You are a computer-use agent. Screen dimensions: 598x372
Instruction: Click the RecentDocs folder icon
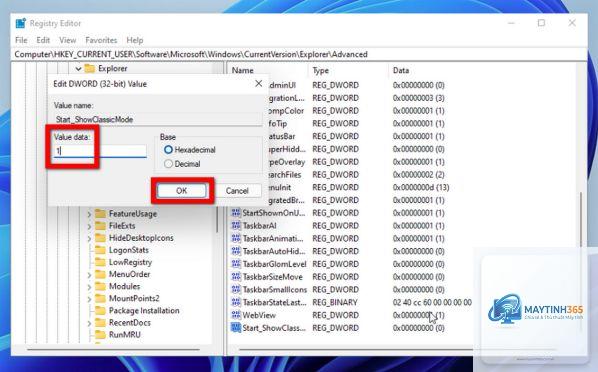100,323
